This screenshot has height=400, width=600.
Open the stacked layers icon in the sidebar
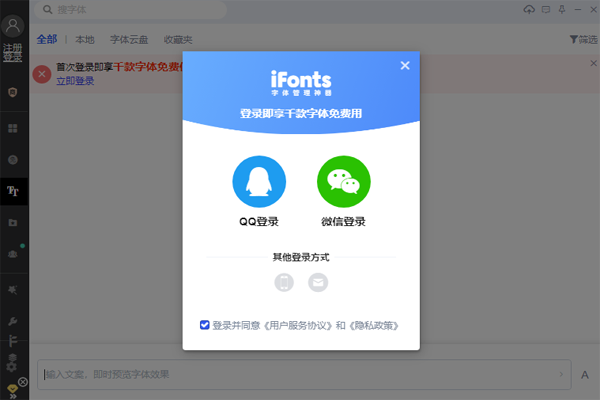tap(13, 358)
